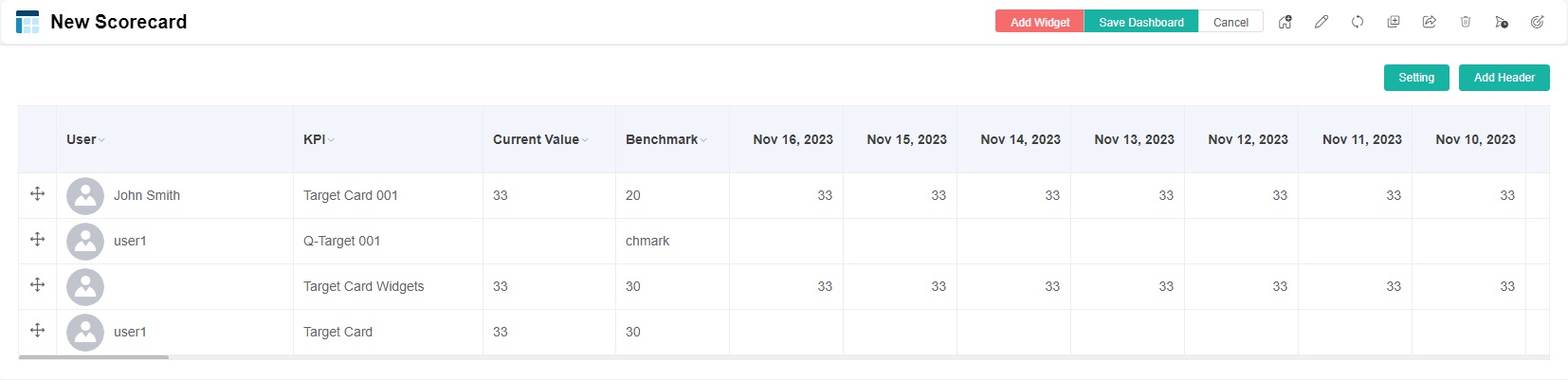This screenshot has height=380, width=1568.
Task: Open the scorecard Setting button
Action: click(1415, 78)
